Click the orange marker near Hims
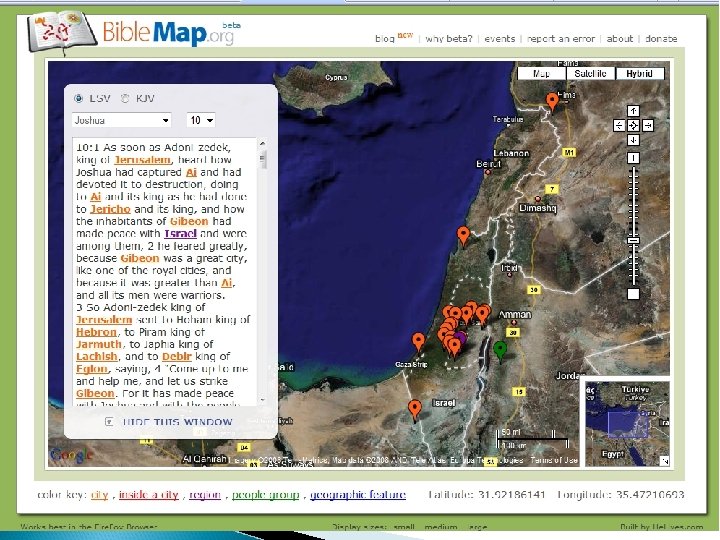Viewport: 720px width, 540px height. 552,101
